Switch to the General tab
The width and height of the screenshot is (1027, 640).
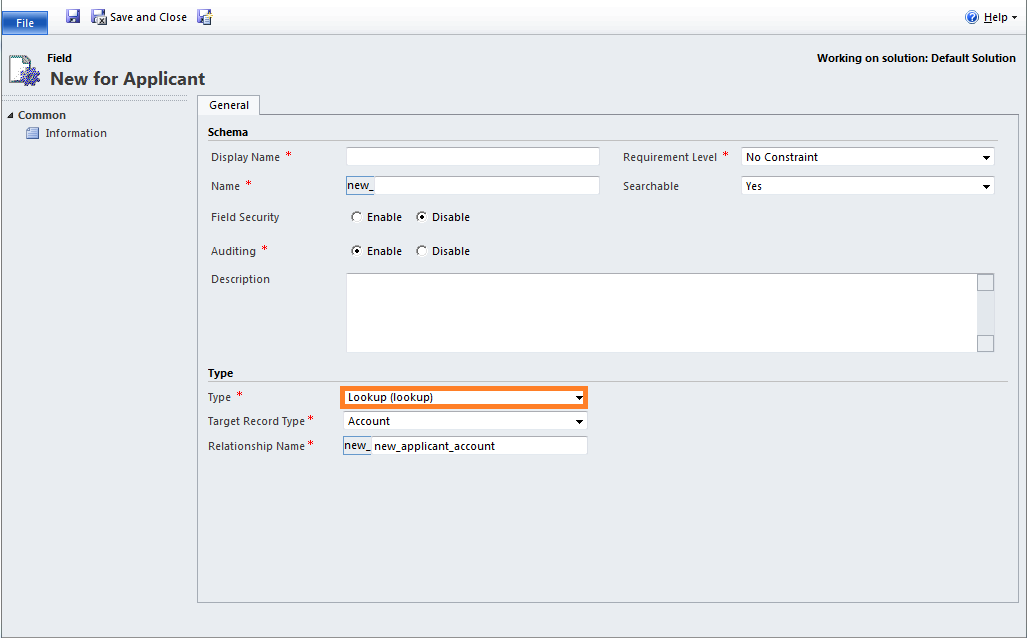click(x=229, y=105)
